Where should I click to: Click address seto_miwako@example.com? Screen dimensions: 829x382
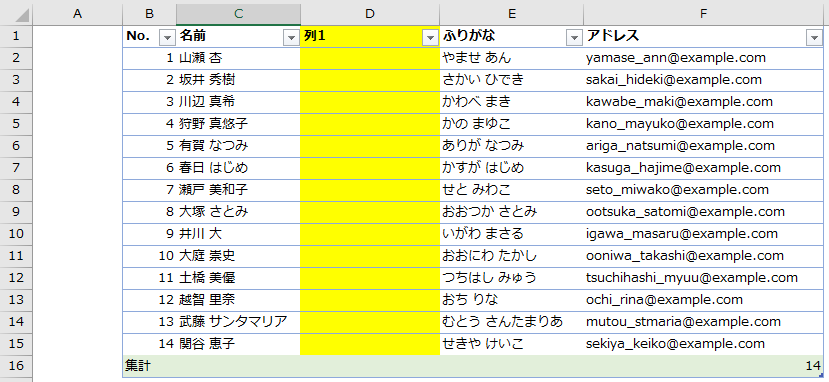703,190
